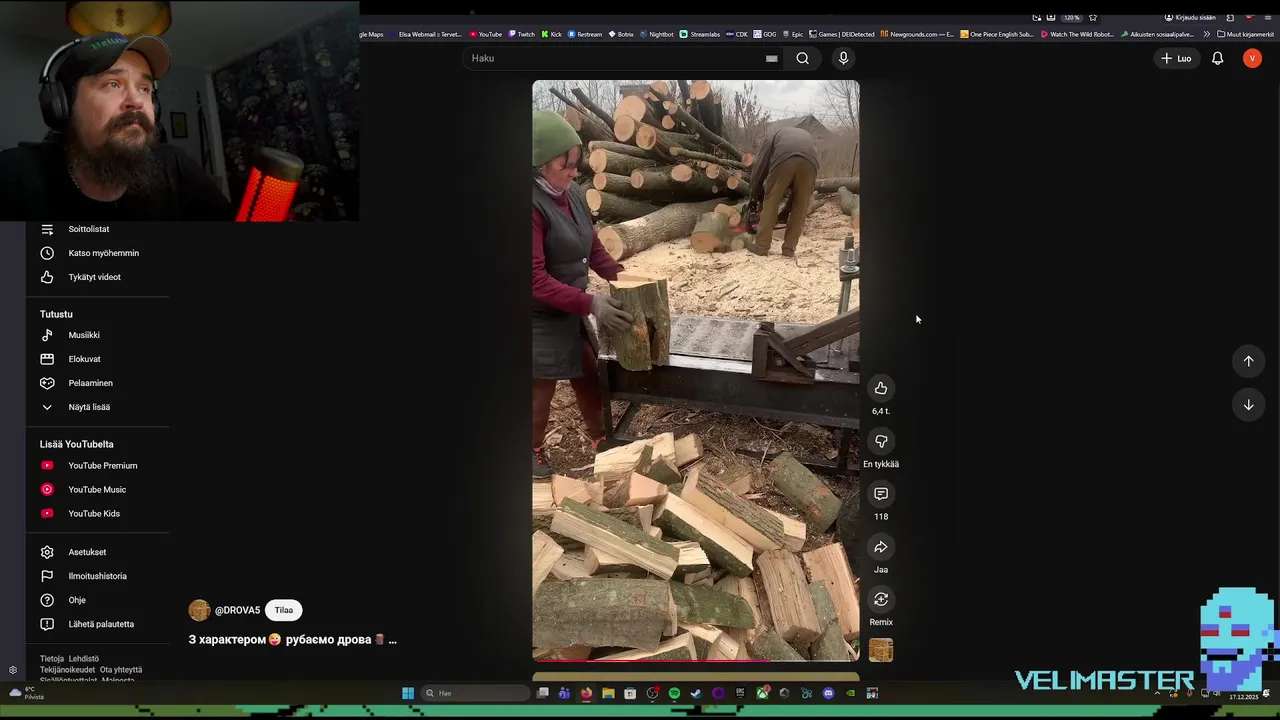Open the GOG bookmark

click(765, 34)
